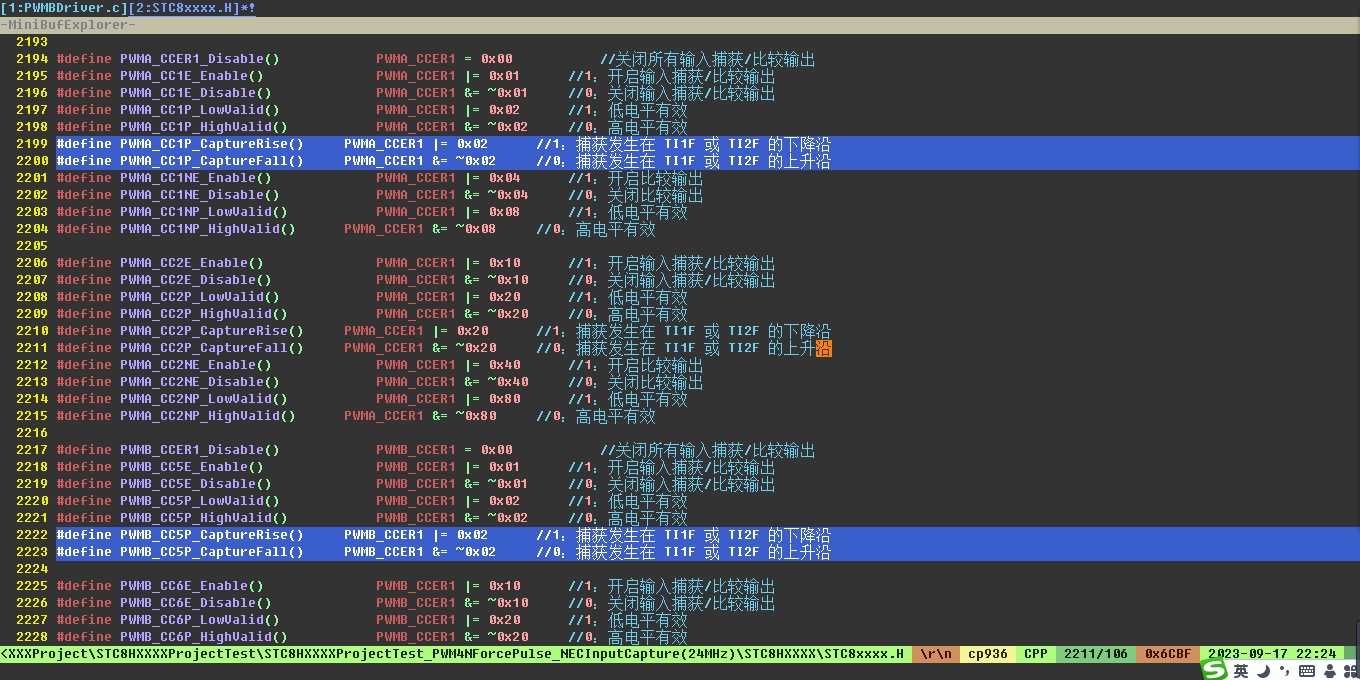Place cursor on PWMB_CC6P_LowValid() macro name

click(x=200, y=620)
